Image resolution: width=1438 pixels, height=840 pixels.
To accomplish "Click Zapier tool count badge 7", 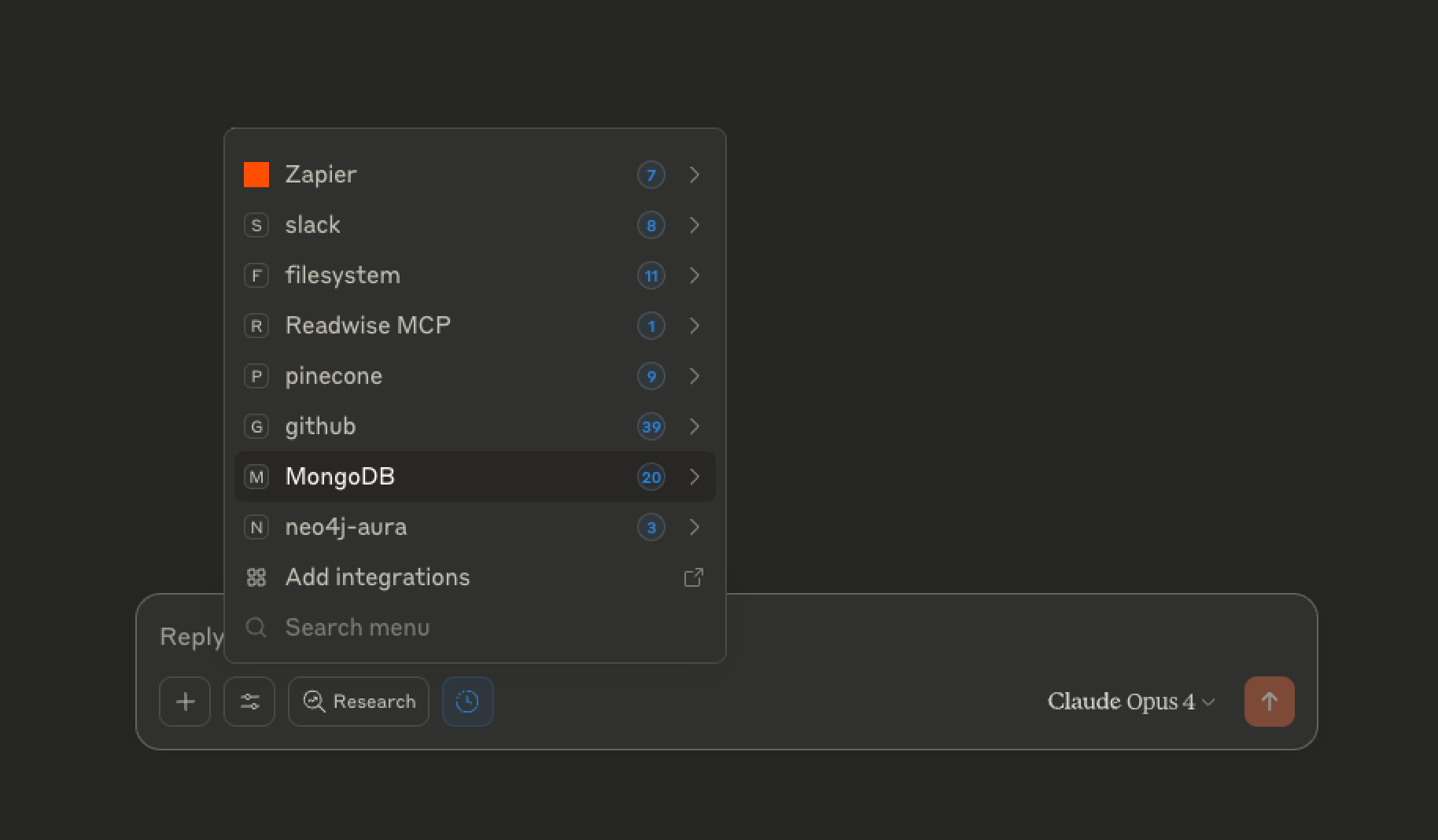I will (x=651, y=175).
